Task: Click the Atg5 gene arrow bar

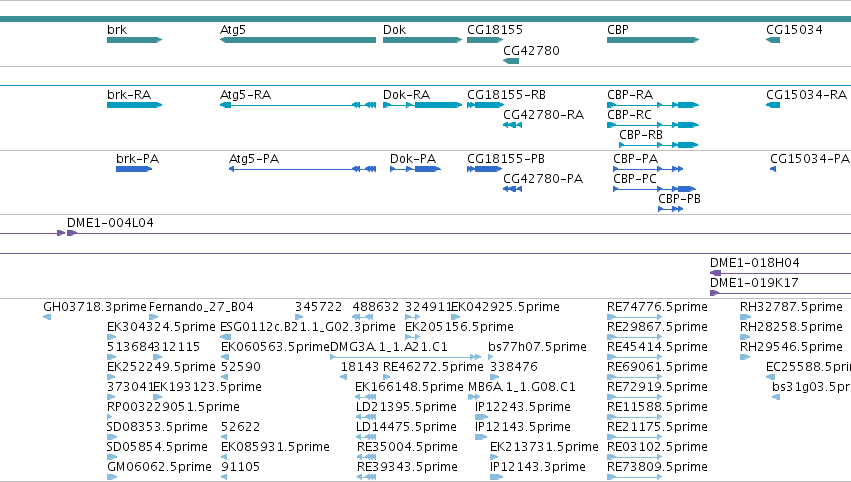Action: click(x=298, y=40)
